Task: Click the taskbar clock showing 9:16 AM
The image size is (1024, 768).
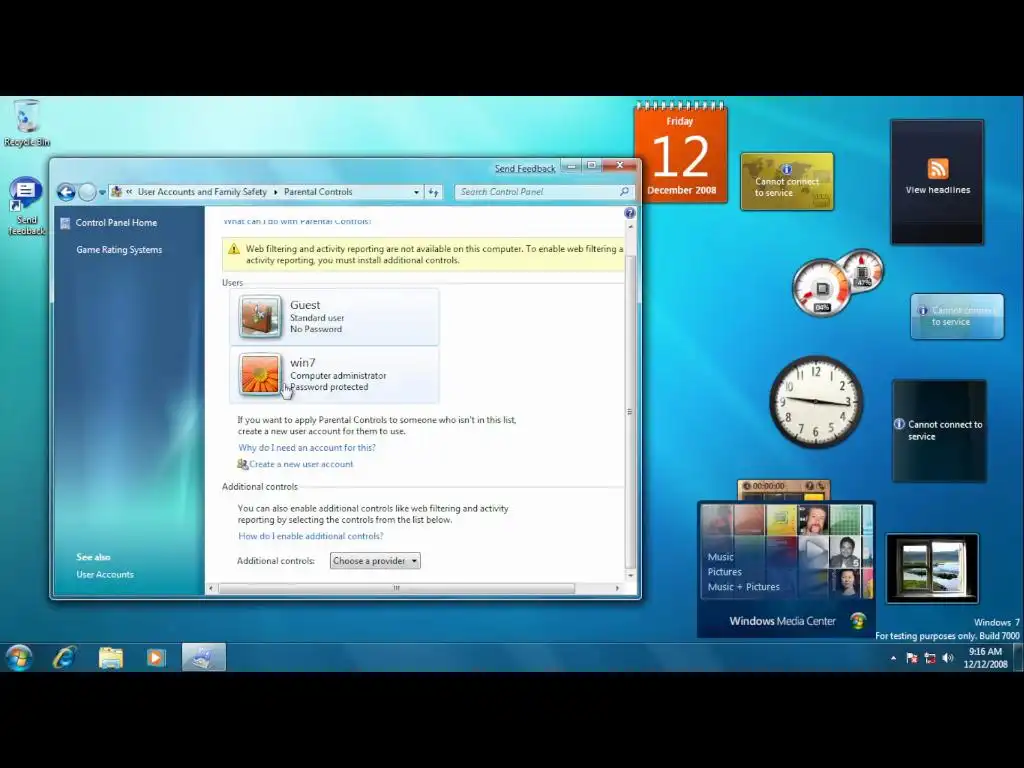Action: point(985,658)
